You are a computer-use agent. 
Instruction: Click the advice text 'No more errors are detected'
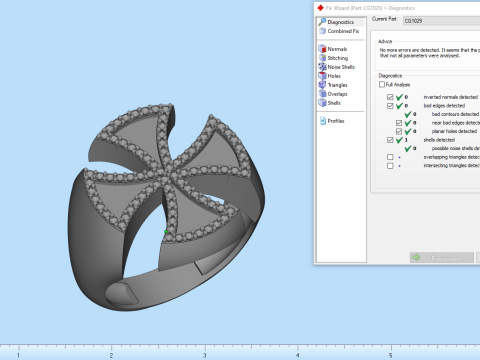(409, 50)
